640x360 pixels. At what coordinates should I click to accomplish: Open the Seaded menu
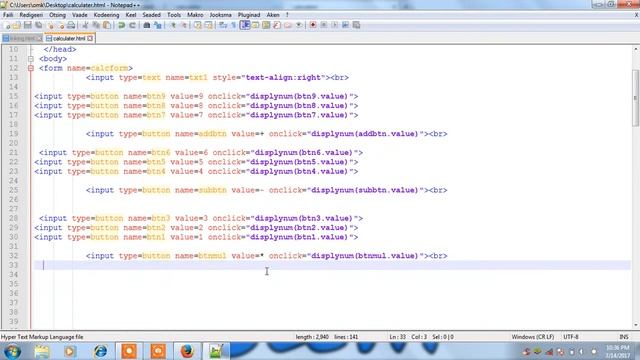(151, 15)
